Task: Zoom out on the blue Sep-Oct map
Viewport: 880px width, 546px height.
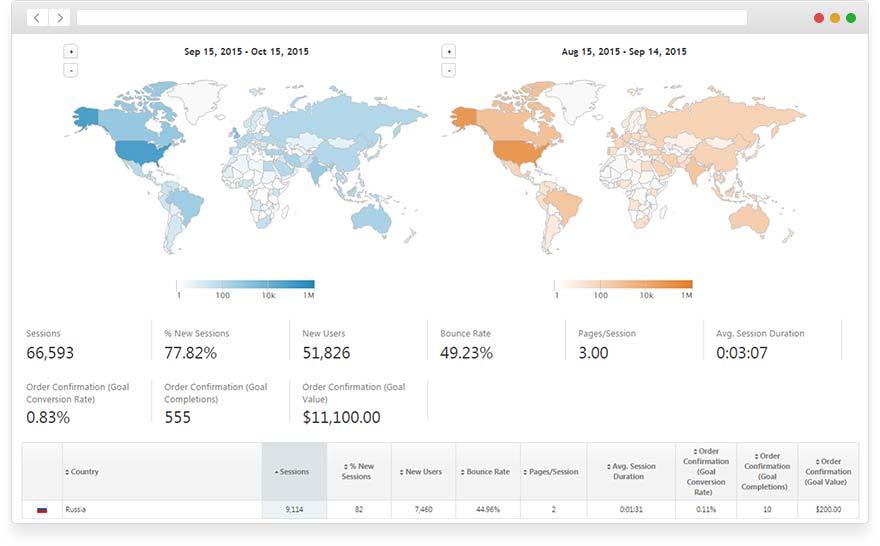Action: coord(70,70)
